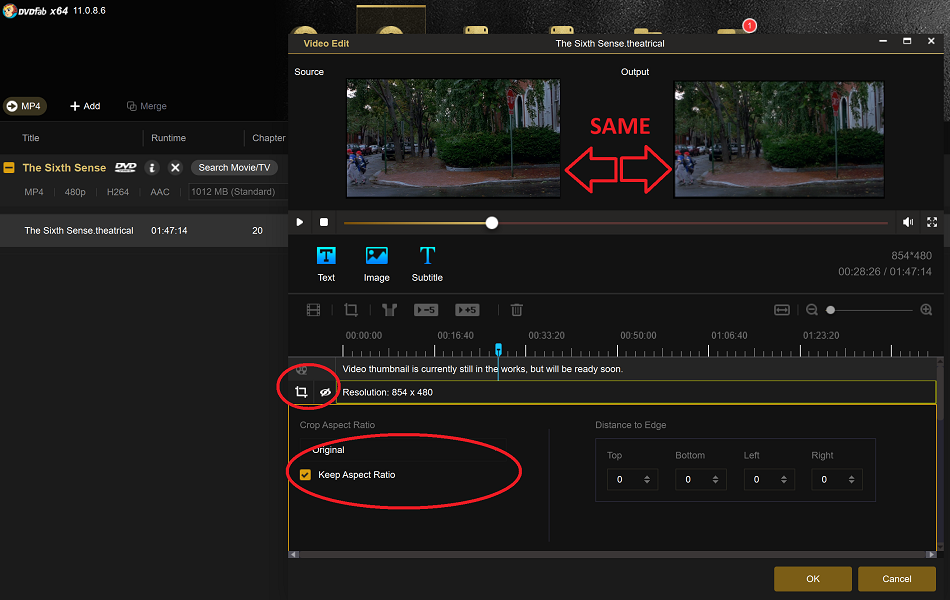Add a Text overlay
The image size is (950, 600).
326,264
